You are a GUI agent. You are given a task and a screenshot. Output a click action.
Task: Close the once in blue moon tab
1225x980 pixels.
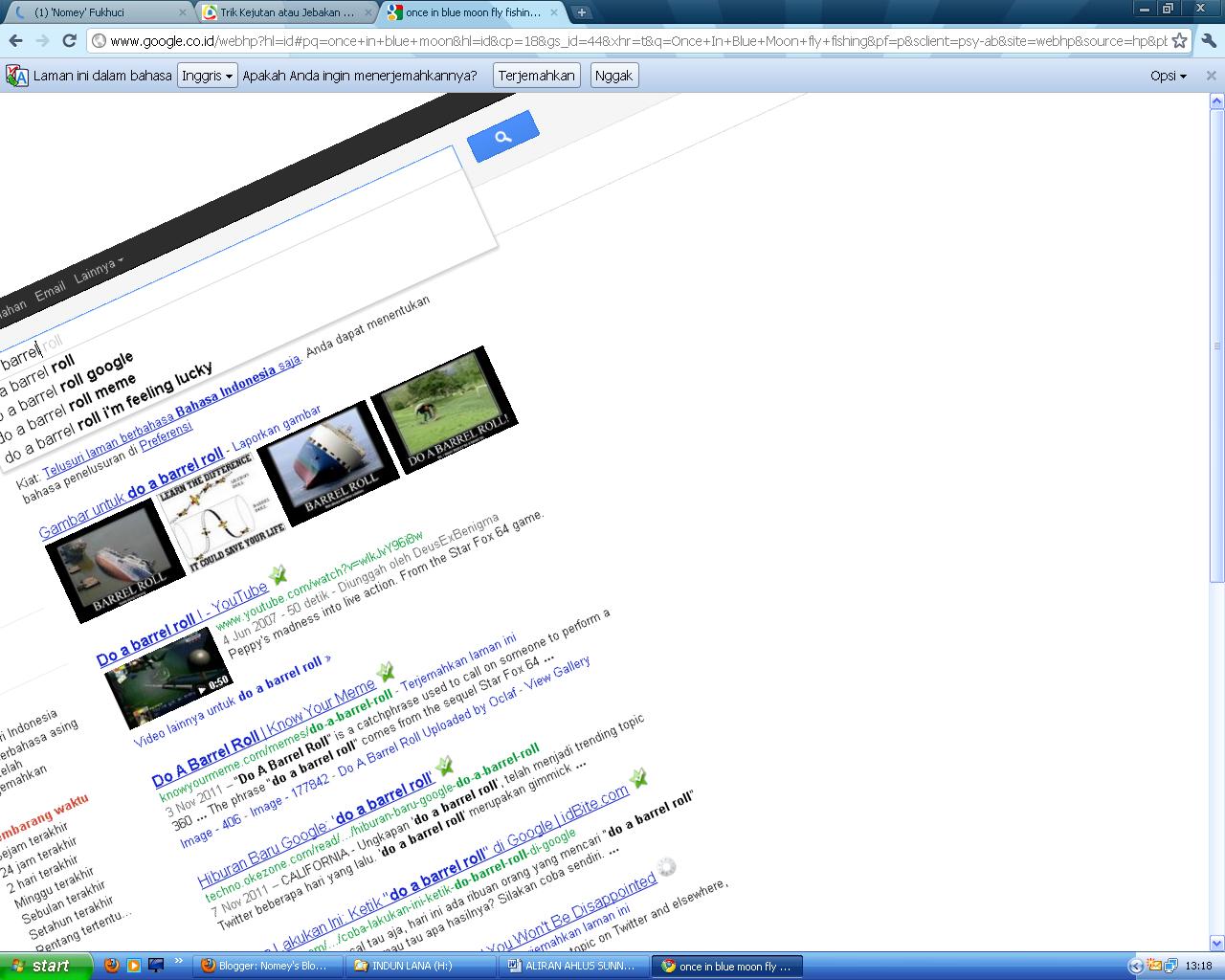[x=553, y=12]
